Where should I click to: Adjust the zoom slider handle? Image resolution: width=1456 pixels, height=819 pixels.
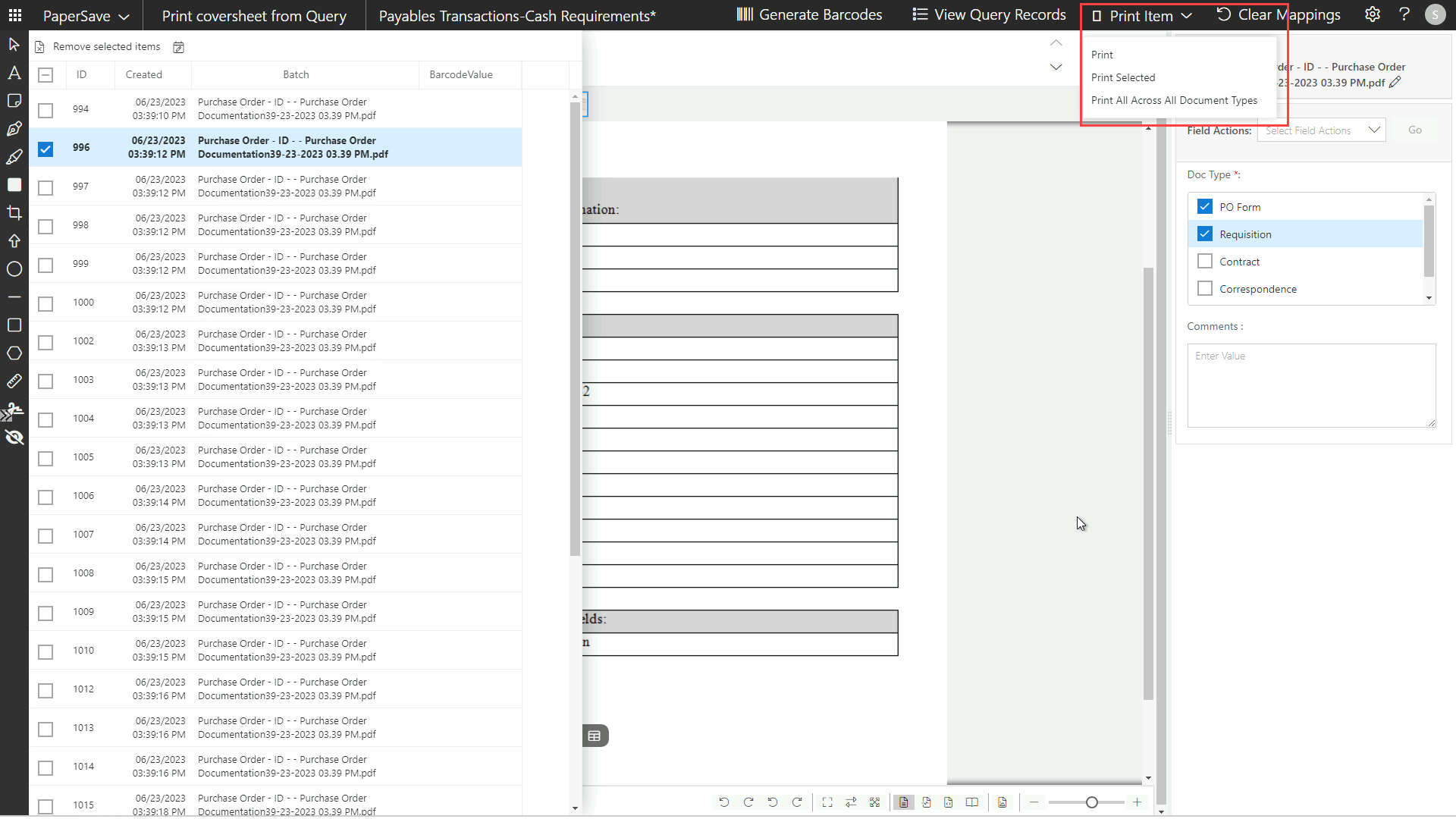[x=1092, y=802]
